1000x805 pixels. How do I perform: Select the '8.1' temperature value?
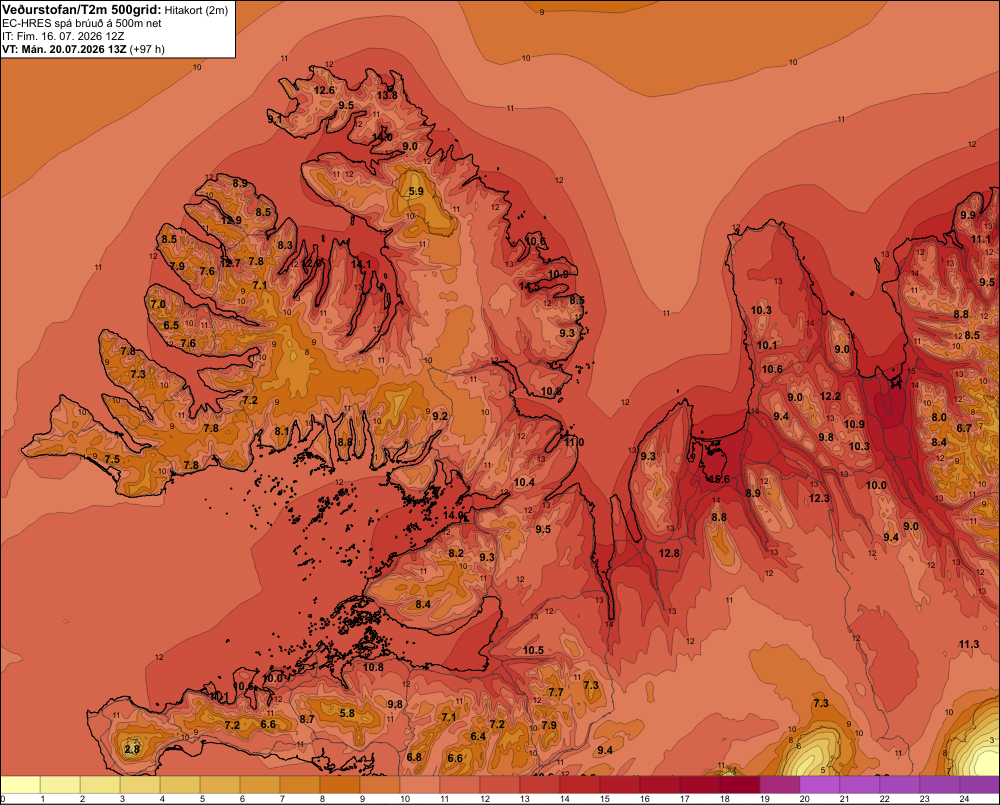[282, 431]
